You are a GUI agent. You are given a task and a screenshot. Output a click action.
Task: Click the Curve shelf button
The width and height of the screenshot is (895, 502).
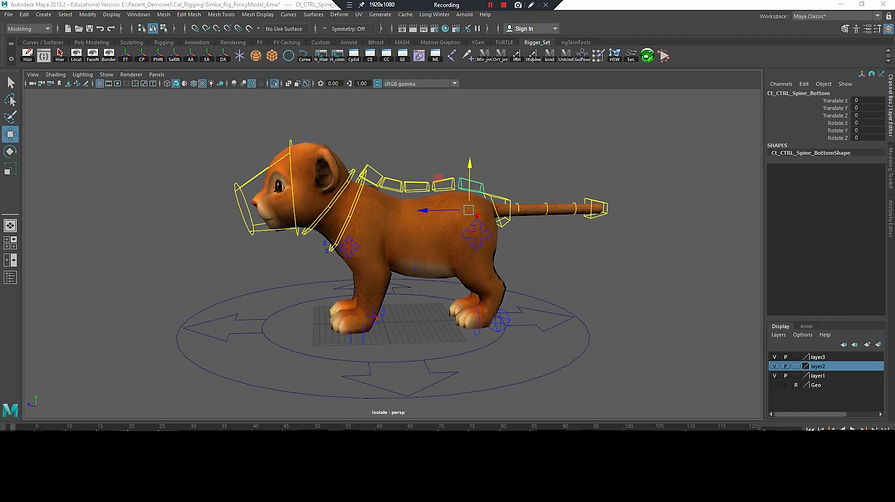coord(305,56)
